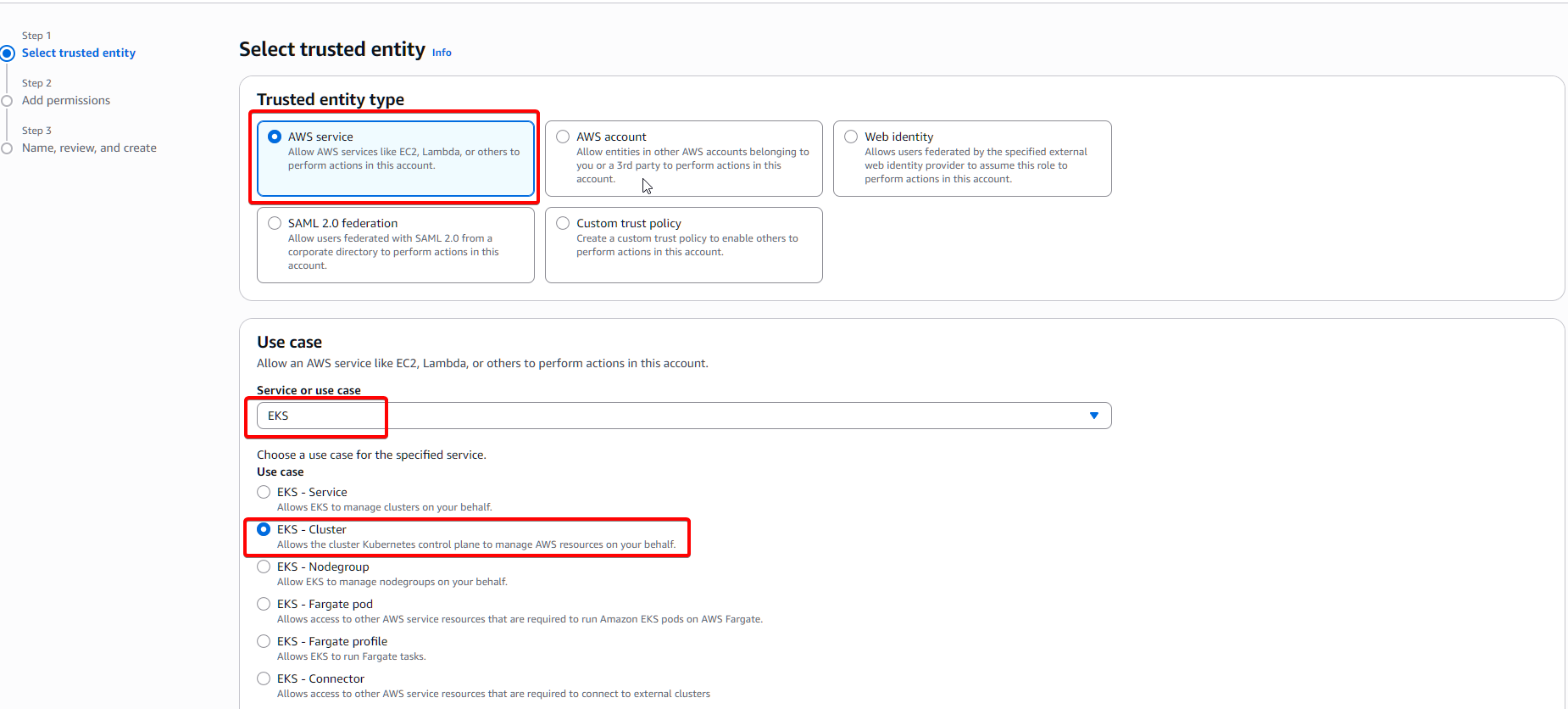Image resolution: width=1568 pixels, height=709 pixels.
Task: Select the EKS - Connector use case
Action: (264, 678)
